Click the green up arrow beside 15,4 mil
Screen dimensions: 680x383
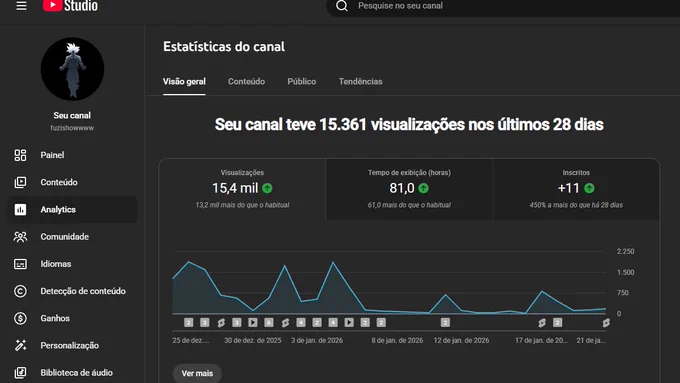(267, 188)
